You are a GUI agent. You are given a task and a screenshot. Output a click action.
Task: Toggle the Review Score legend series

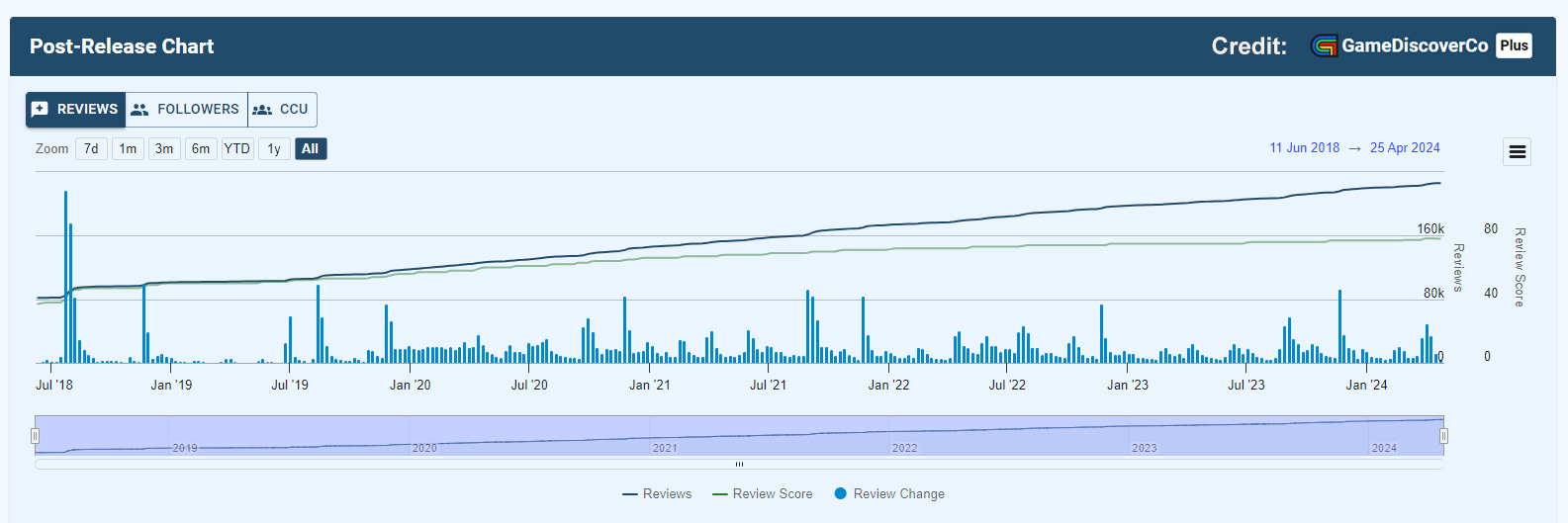763,494
